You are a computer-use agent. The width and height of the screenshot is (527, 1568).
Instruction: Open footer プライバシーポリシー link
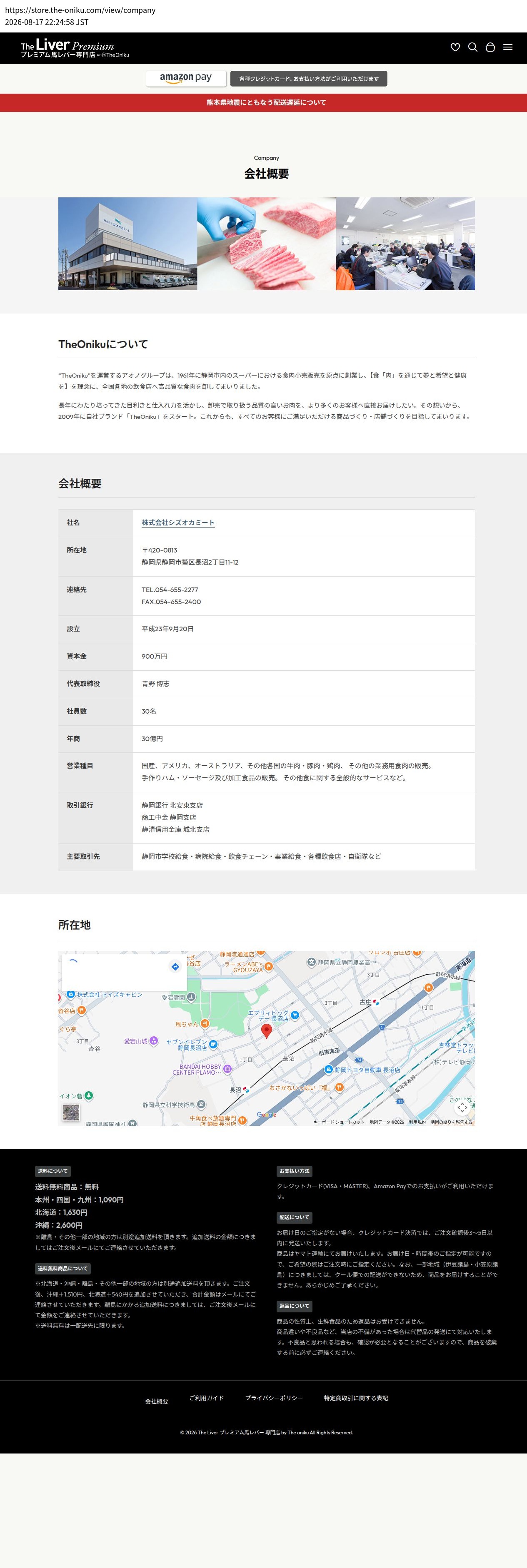274,1398
